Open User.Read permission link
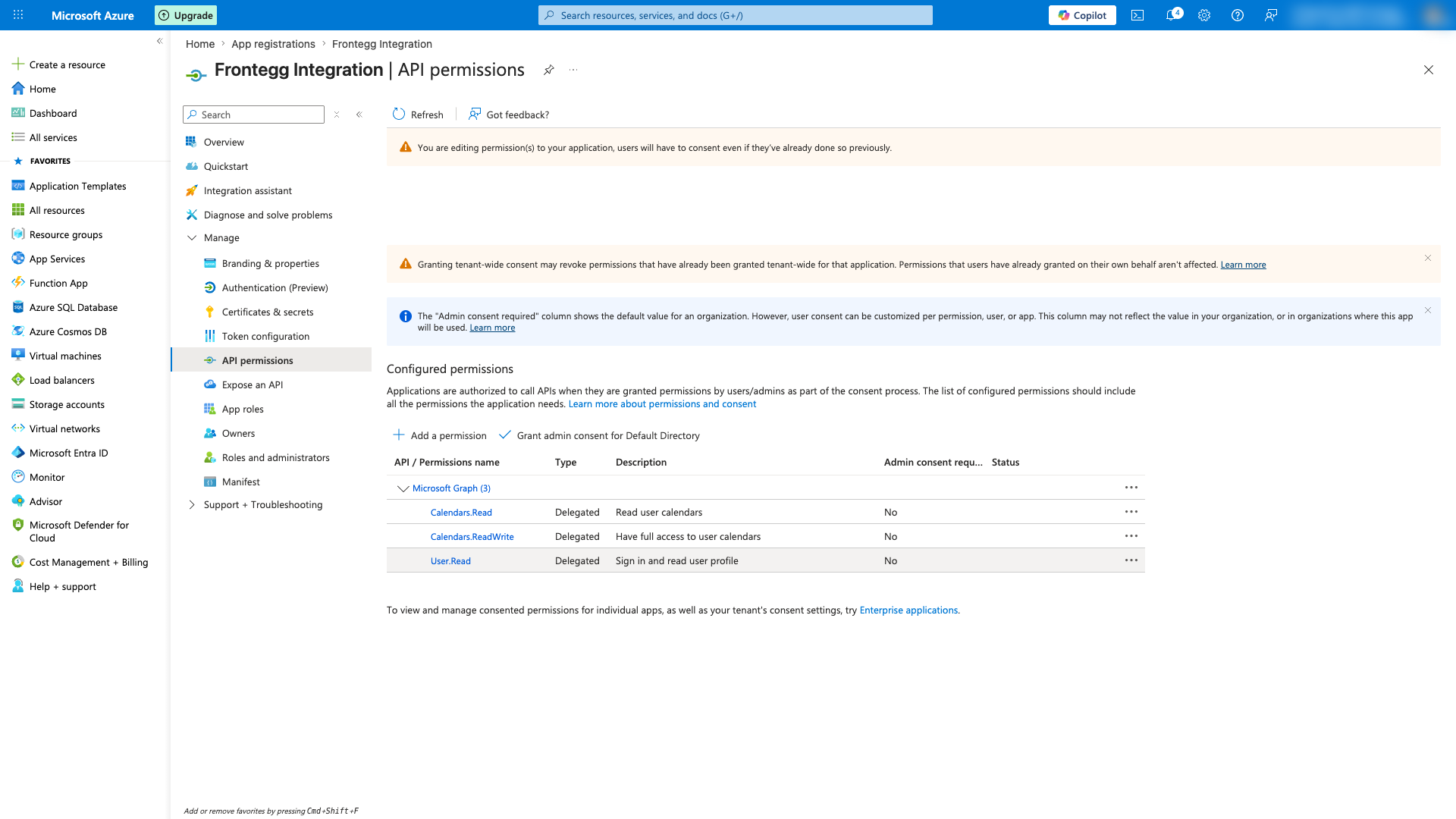 [450, 561]
